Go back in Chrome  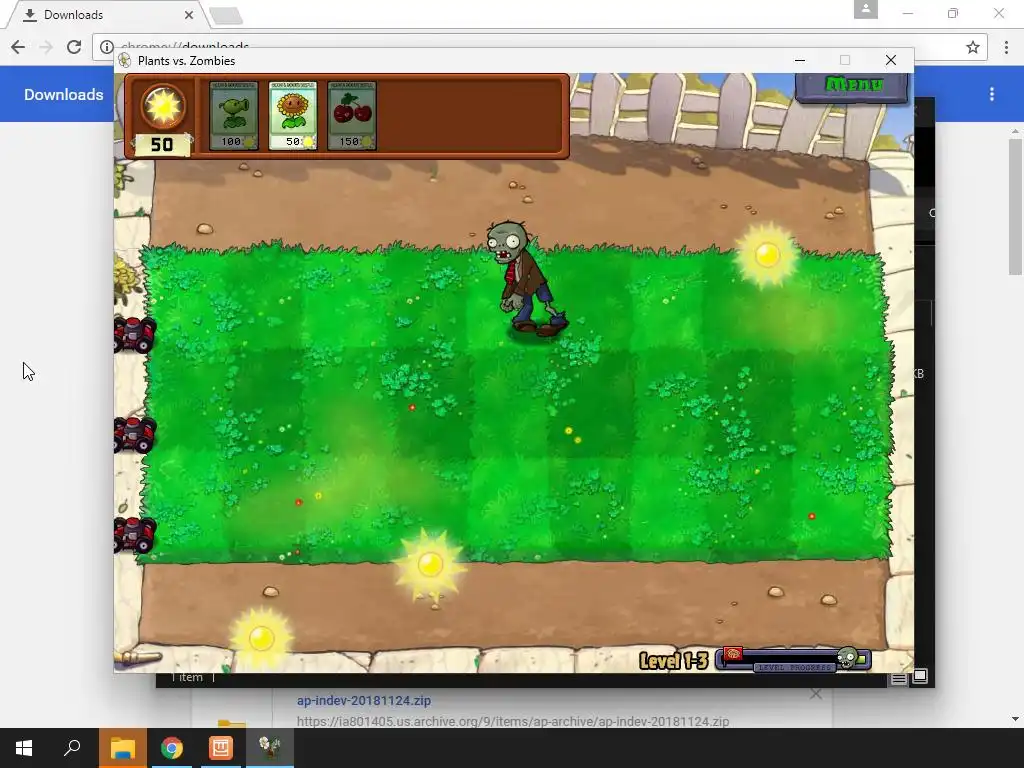click(x=18, y=47)
